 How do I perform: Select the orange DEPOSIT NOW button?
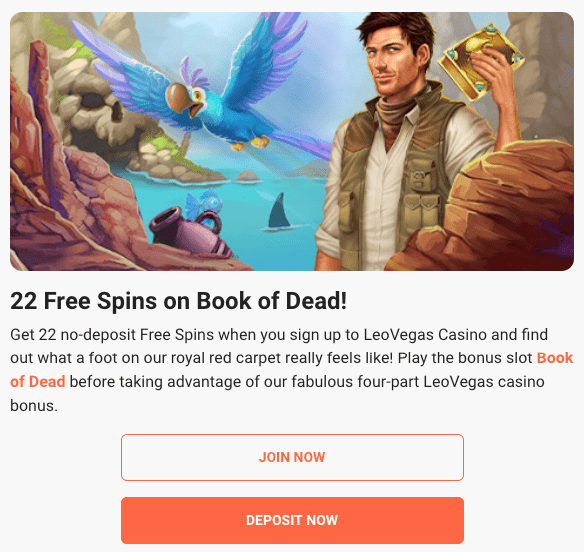(x=292, y=520)
